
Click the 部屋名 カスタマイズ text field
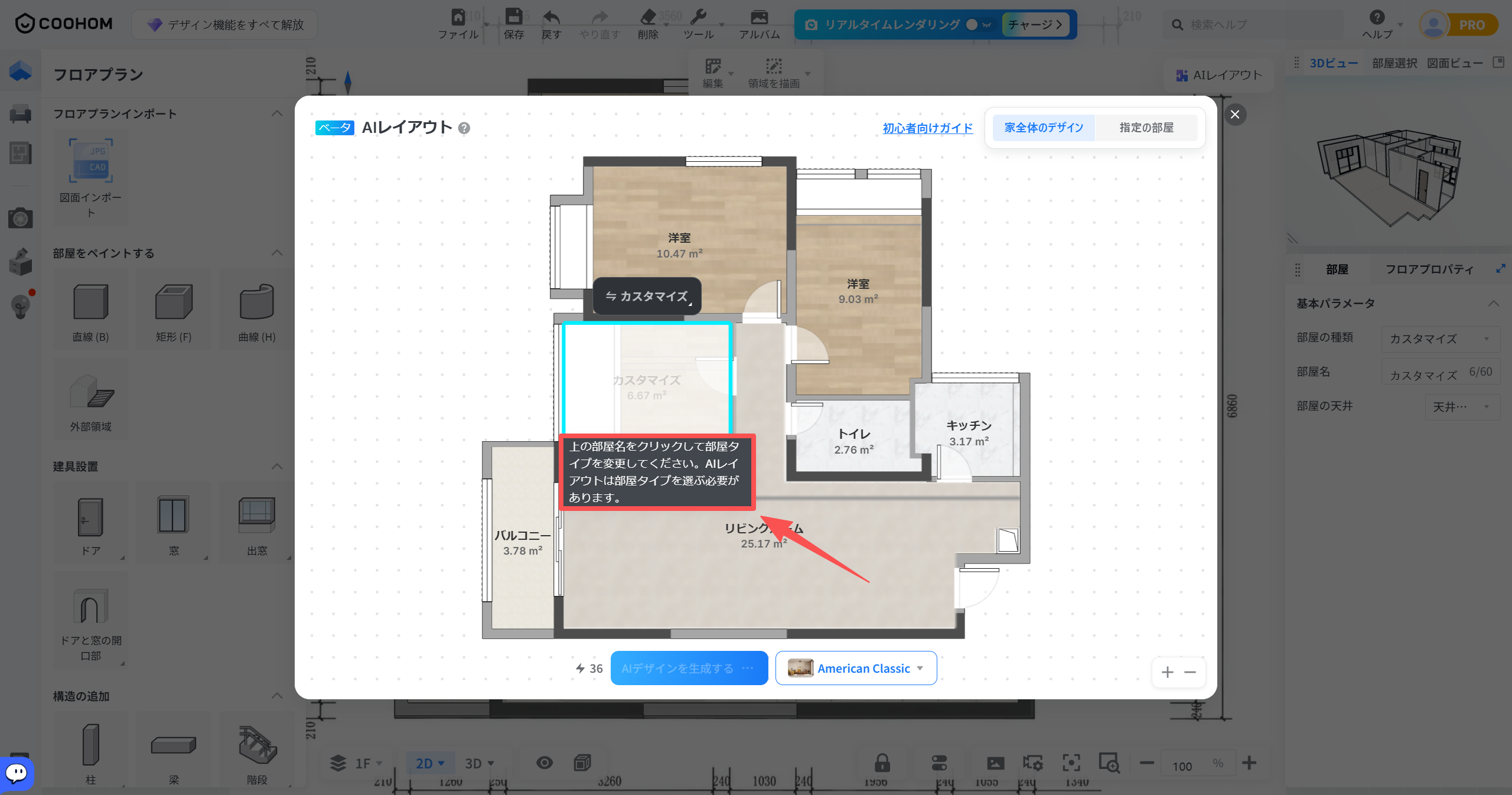click(1441, 372)
